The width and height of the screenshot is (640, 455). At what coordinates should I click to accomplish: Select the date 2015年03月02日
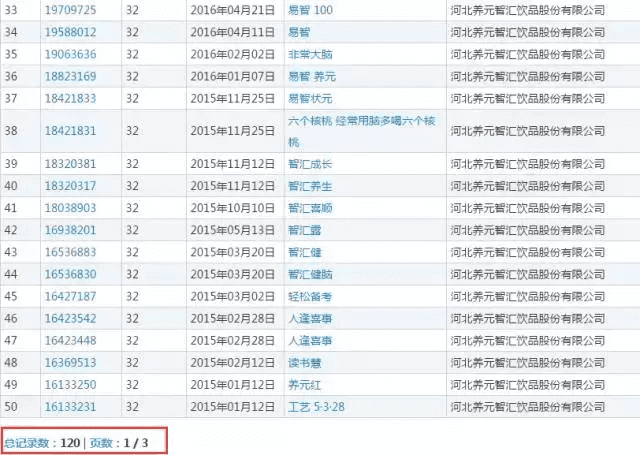tap(233, 296)
